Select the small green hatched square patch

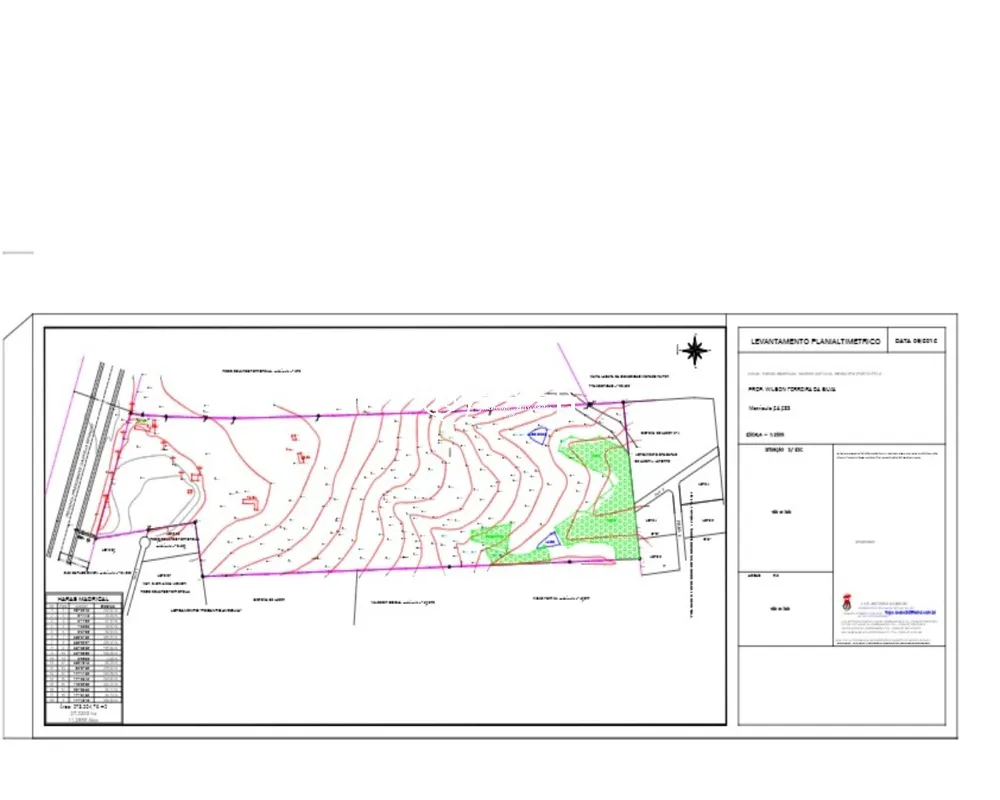(x=491, y=535)
